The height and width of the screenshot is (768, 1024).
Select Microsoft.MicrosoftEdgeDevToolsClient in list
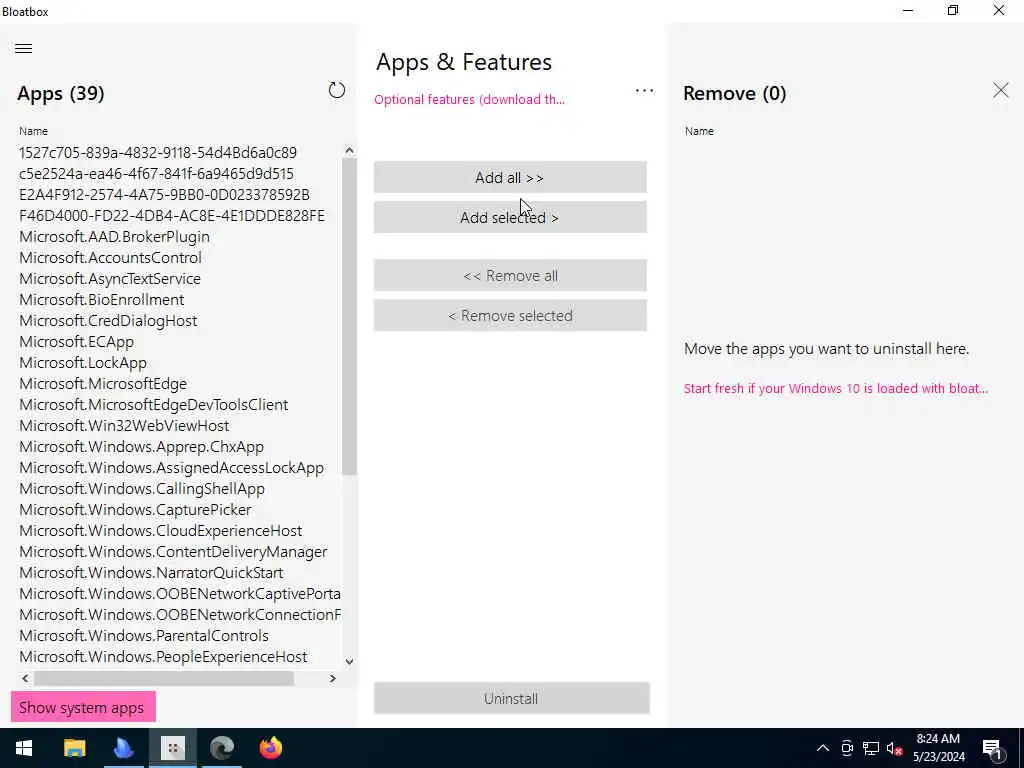153,404
